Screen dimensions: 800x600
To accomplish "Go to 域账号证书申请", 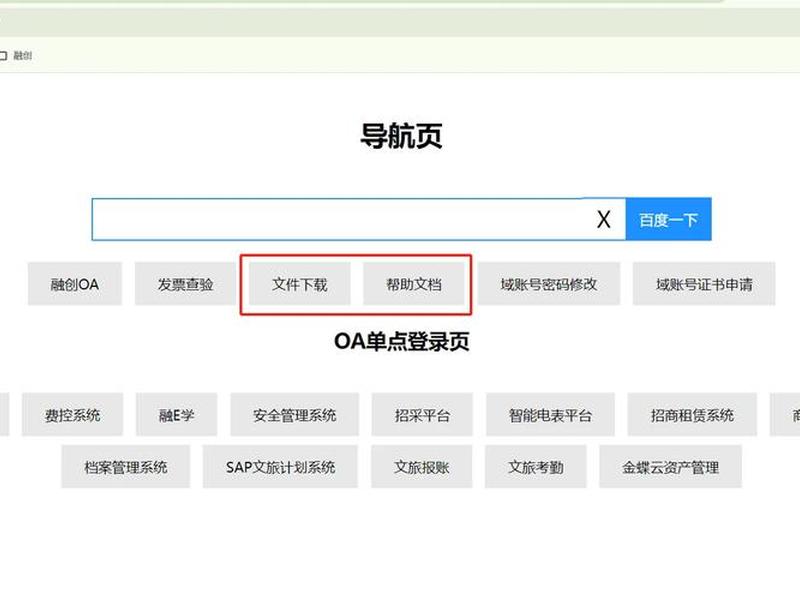I will click(704, 284).
